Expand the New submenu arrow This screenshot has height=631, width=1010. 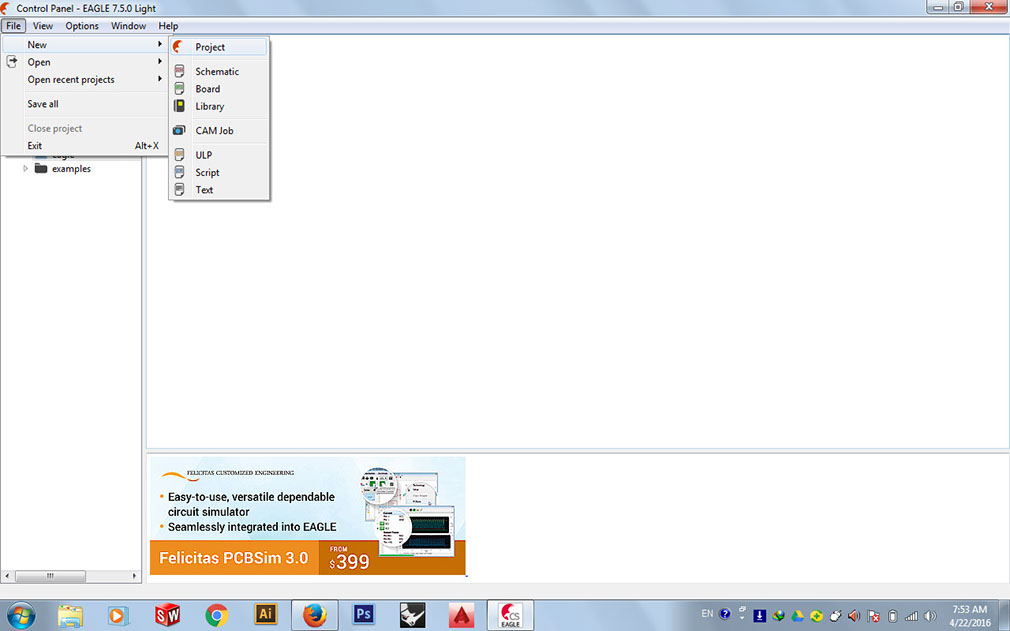tap(160, 44)
